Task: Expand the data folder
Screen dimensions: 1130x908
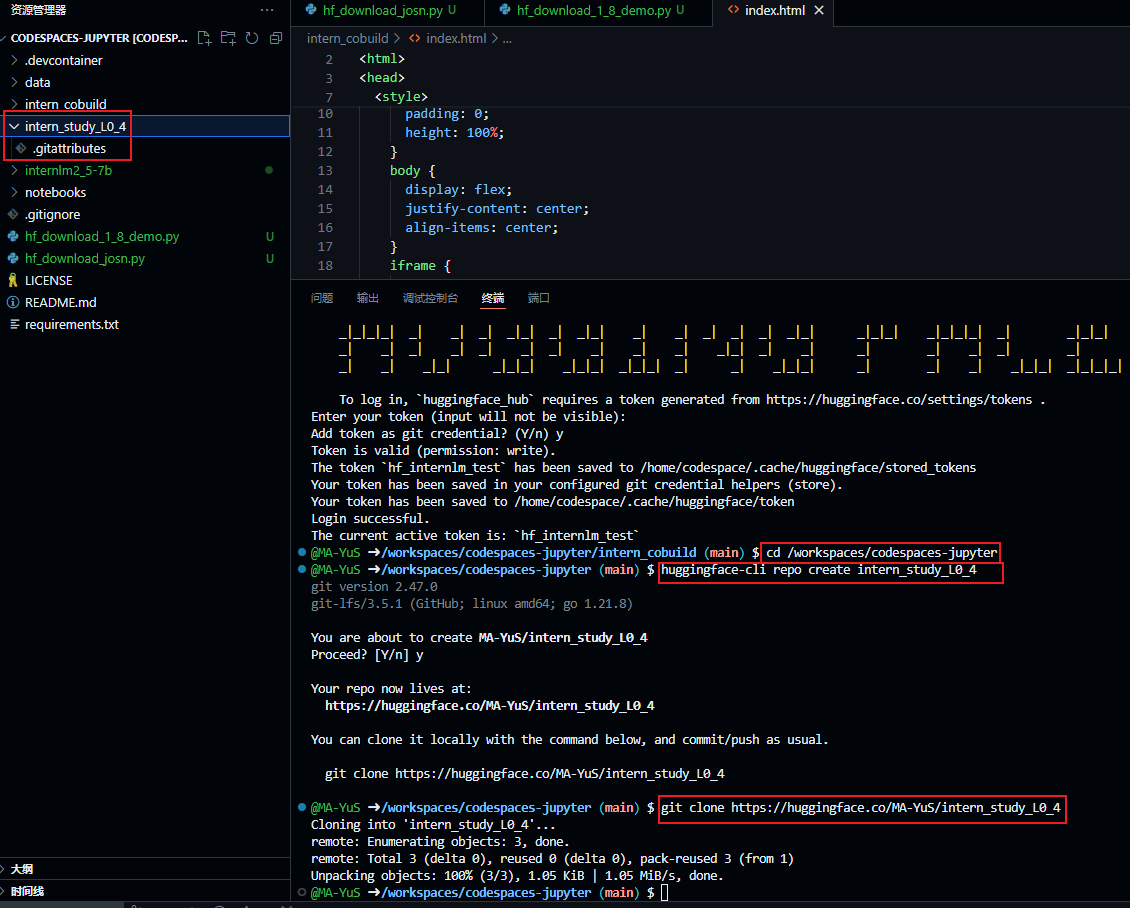Action: 14,82
